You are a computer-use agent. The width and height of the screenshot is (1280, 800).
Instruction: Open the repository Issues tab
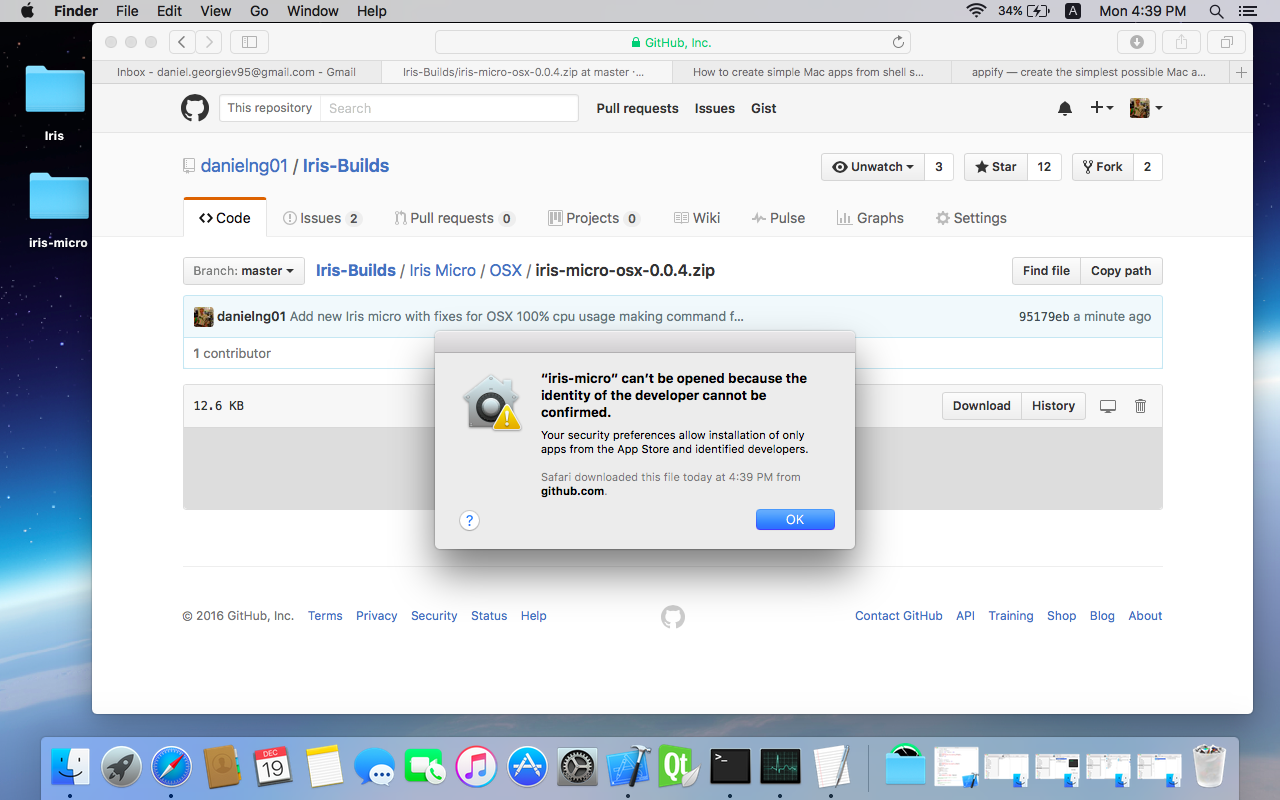pyautogui.click(x=322, y=218)
